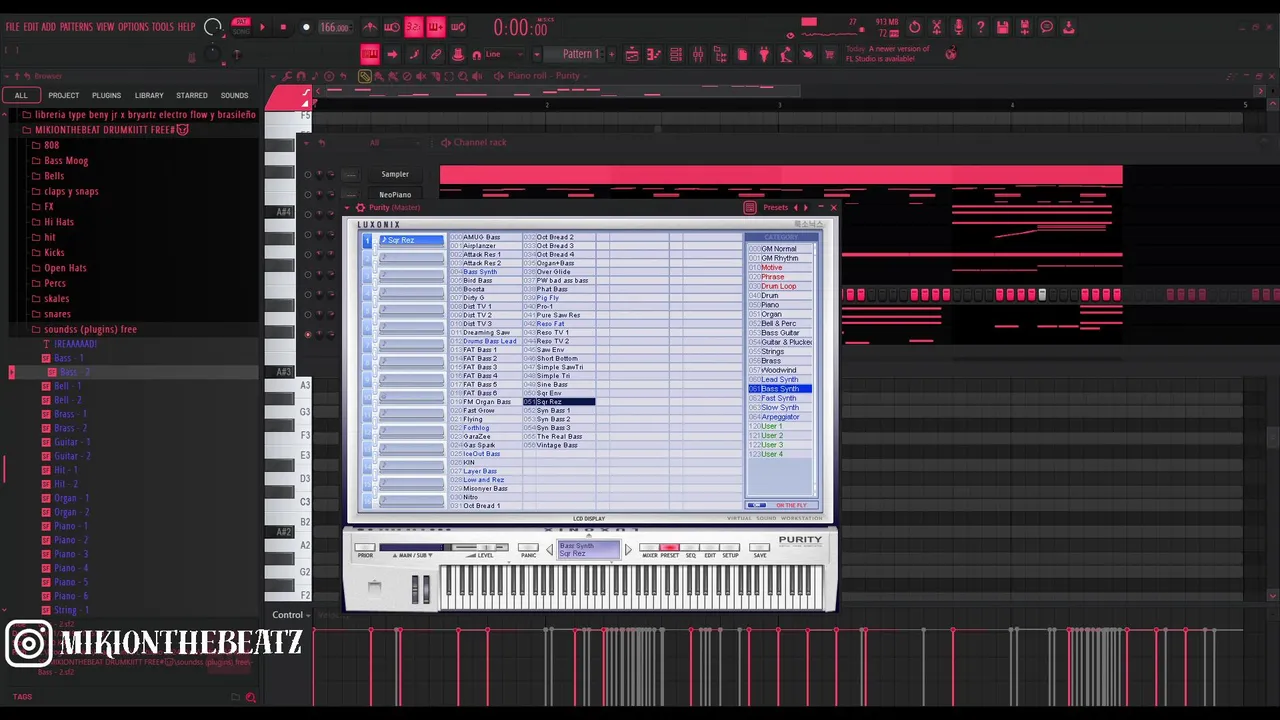Open the TOOLS menu
The image size is (1280, 720).
click(163, 27)
